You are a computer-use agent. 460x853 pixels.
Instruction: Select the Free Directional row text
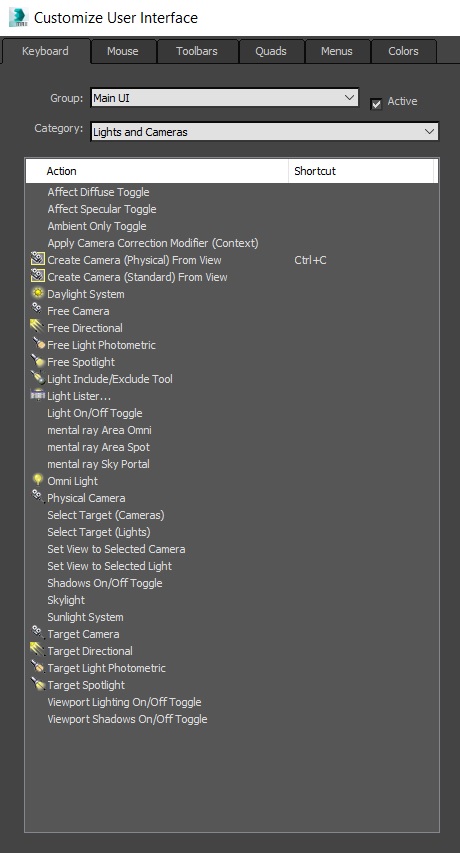[85, 328]
